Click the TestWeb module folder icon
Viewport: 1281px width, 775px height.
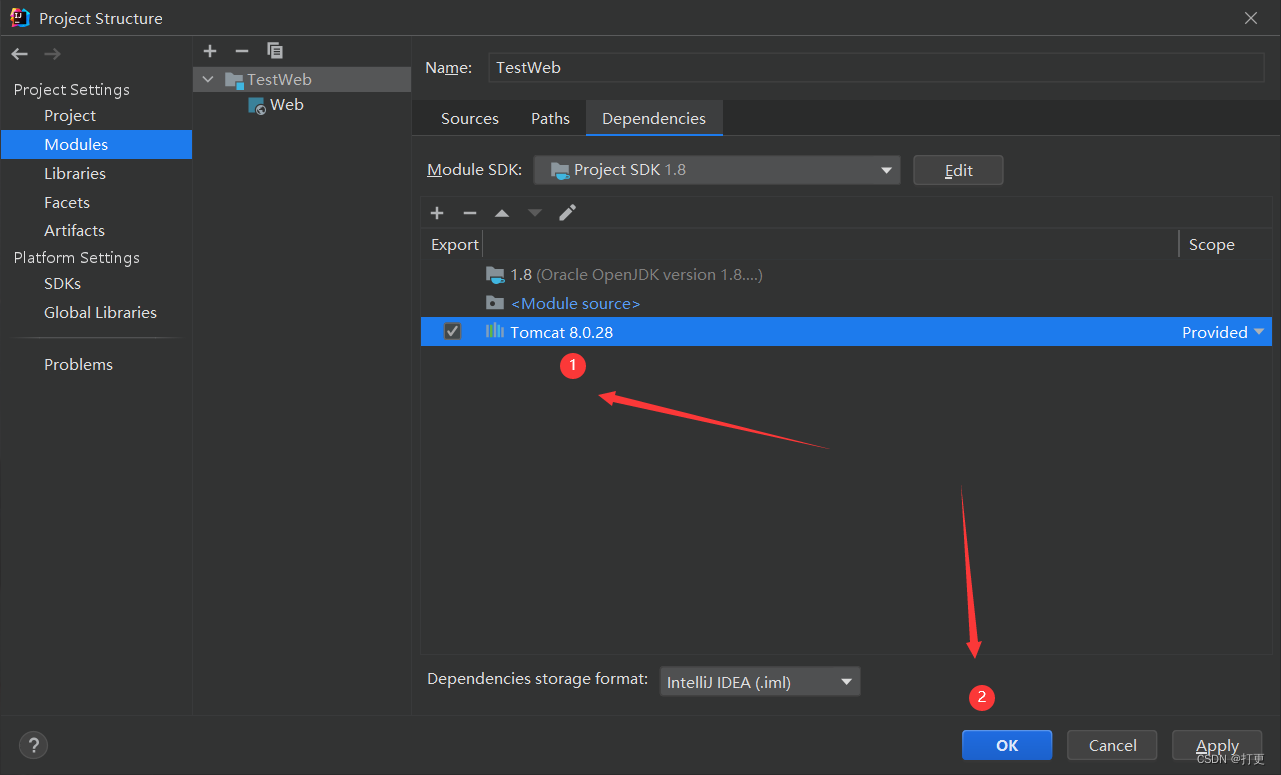(x=234, y=80)
